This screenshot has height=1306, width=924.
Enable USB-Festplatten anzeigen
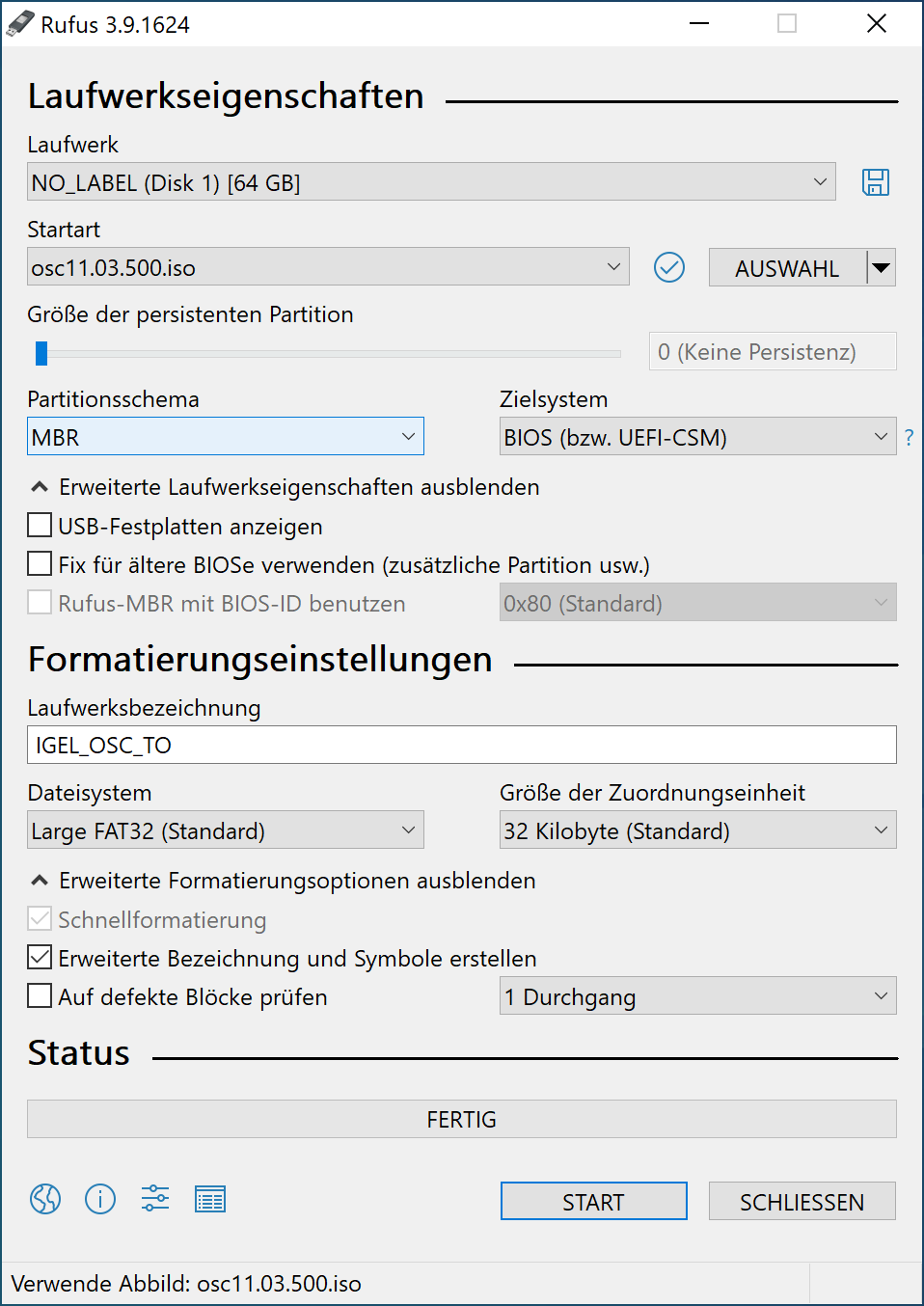click(x=39, y=525)
